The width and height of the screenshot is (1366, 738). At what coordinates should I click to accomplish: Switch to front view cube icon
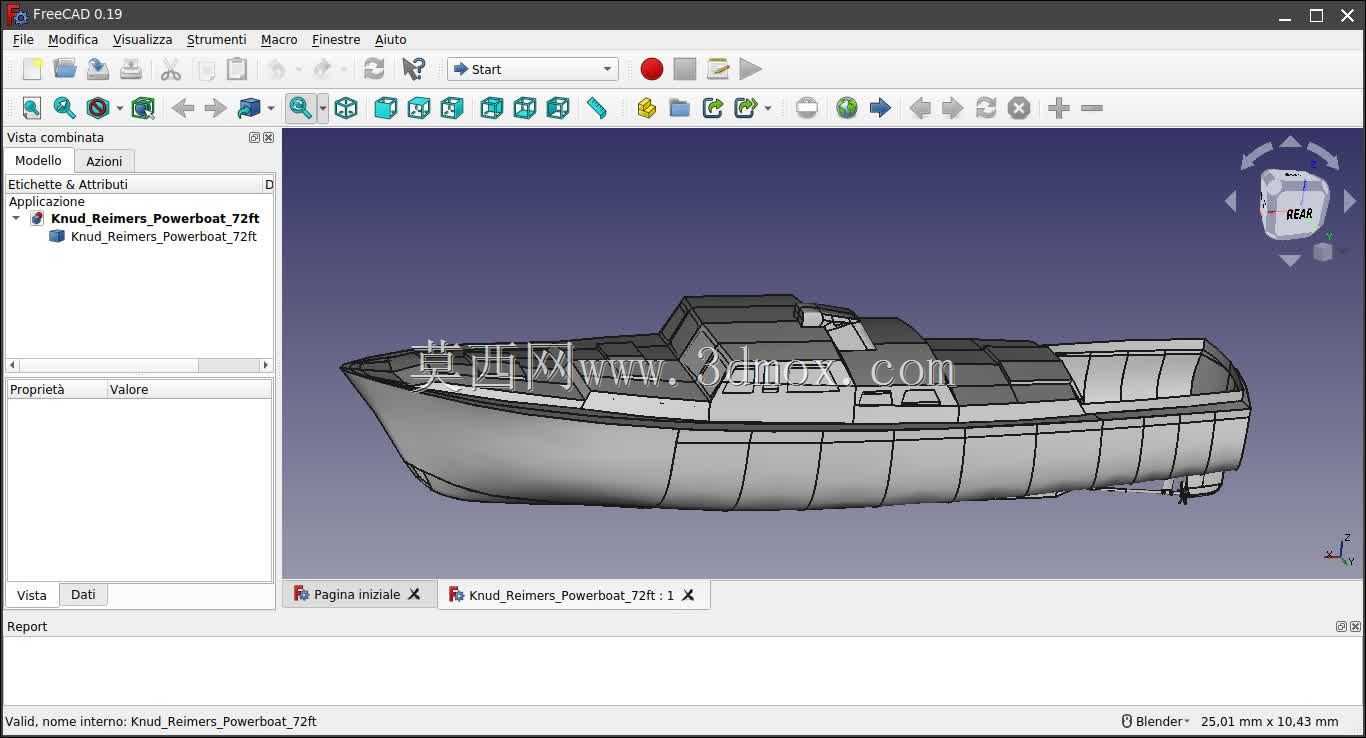[386, 108]
